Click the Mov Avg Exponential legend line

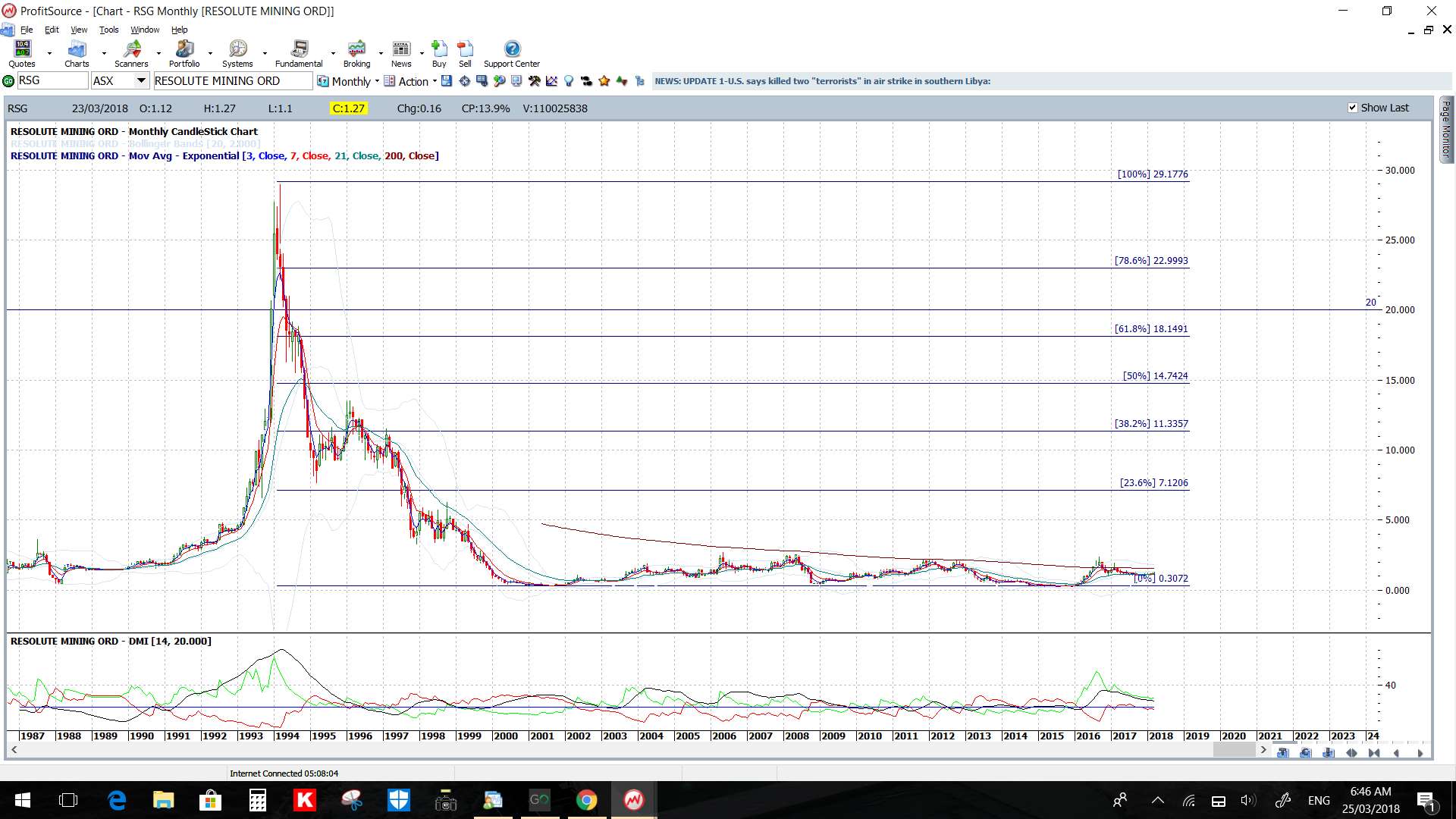pos(224,156)
